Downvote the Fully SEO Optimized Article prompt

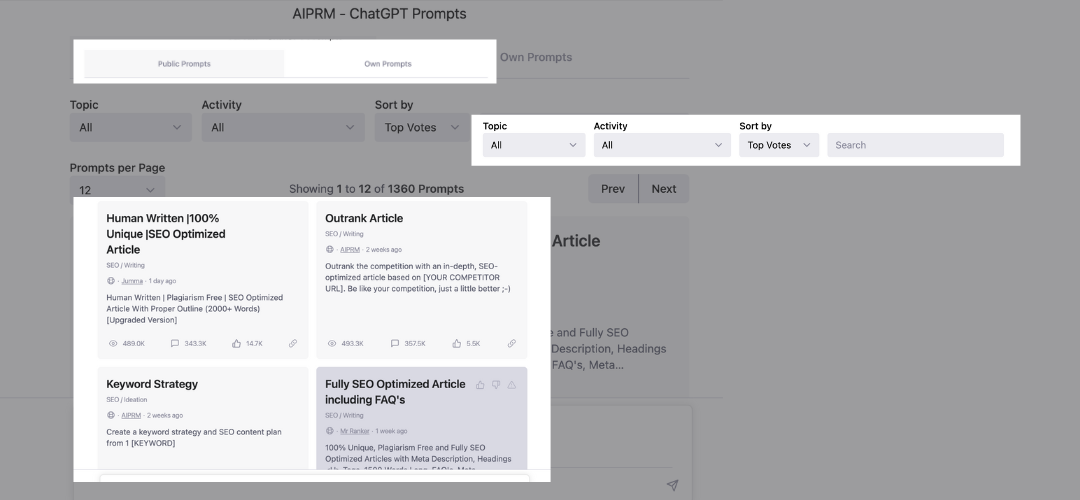(496, 385)
